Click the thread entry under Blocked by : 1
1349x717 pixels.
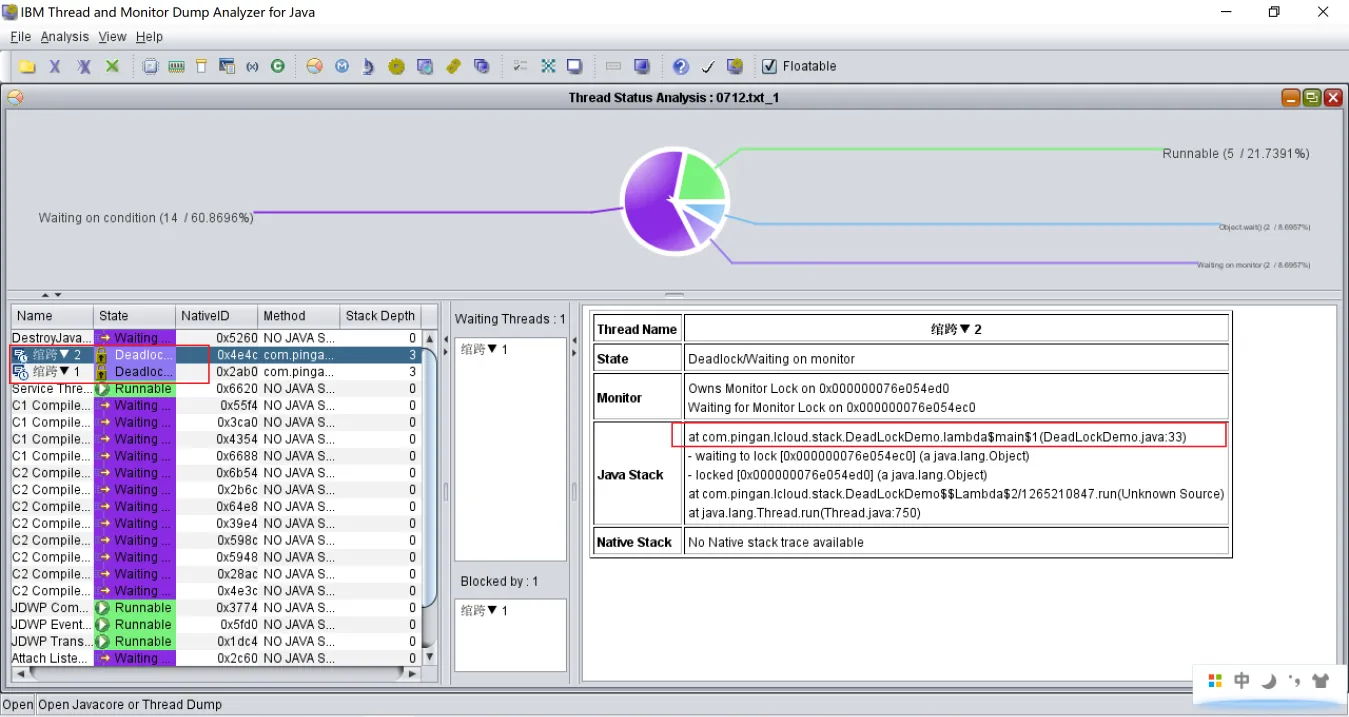485,610
